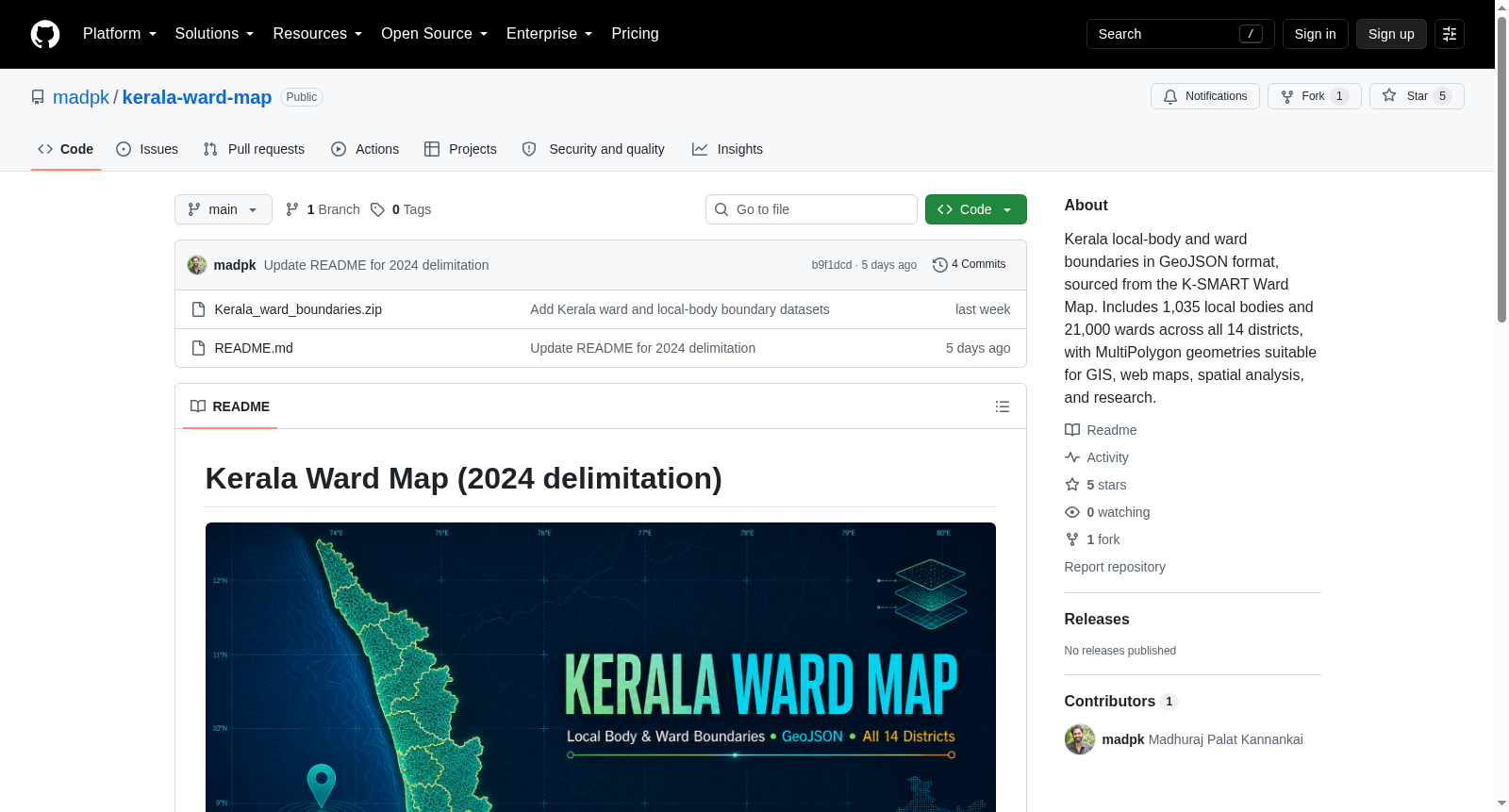The height and width of the screenshot is (812, 1509).
Task: Switch to the Projects tab
Action: click(x=460, y=149)
